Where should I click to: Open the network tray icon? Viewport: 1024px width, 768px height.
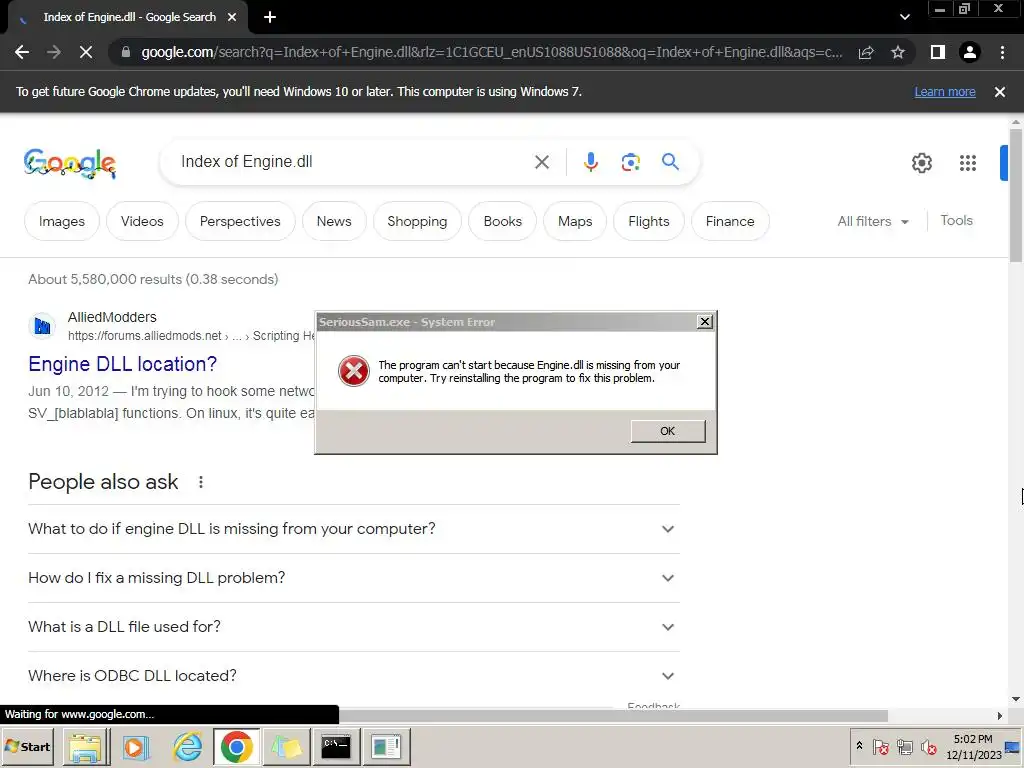tap(904, 746)
